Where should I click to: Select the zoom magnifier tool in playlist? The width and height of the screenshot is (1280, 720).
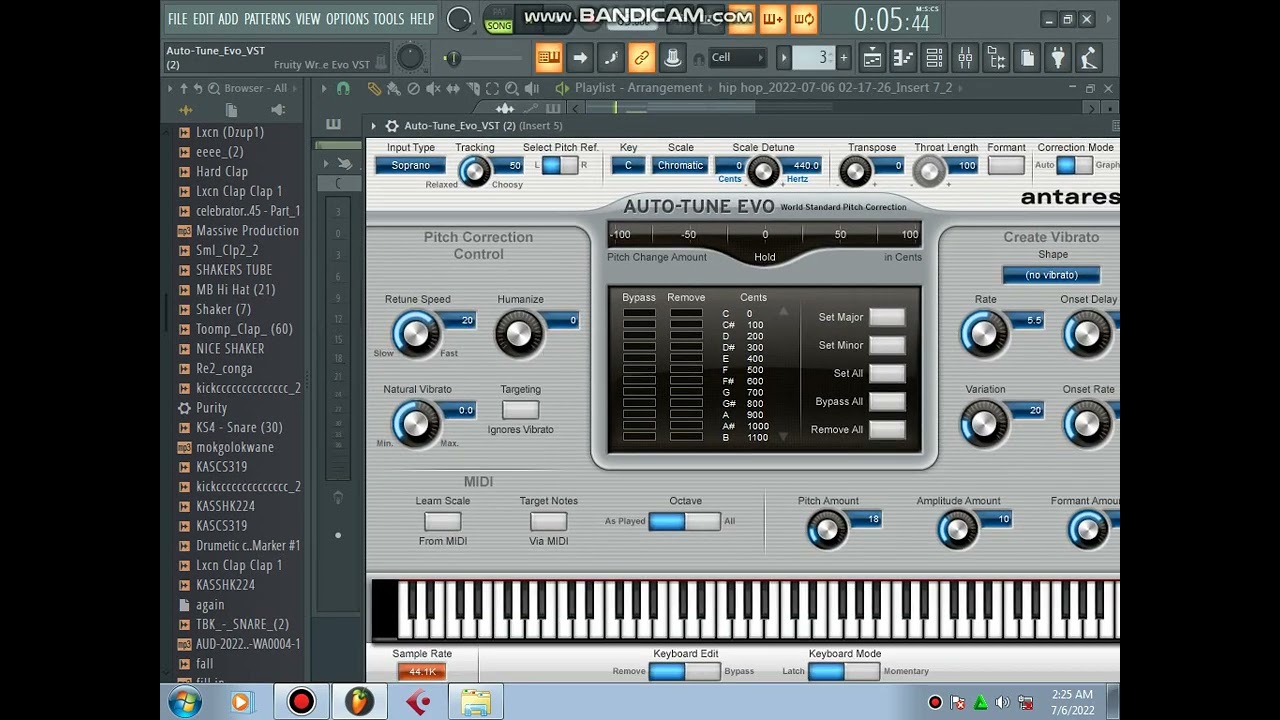511,88
